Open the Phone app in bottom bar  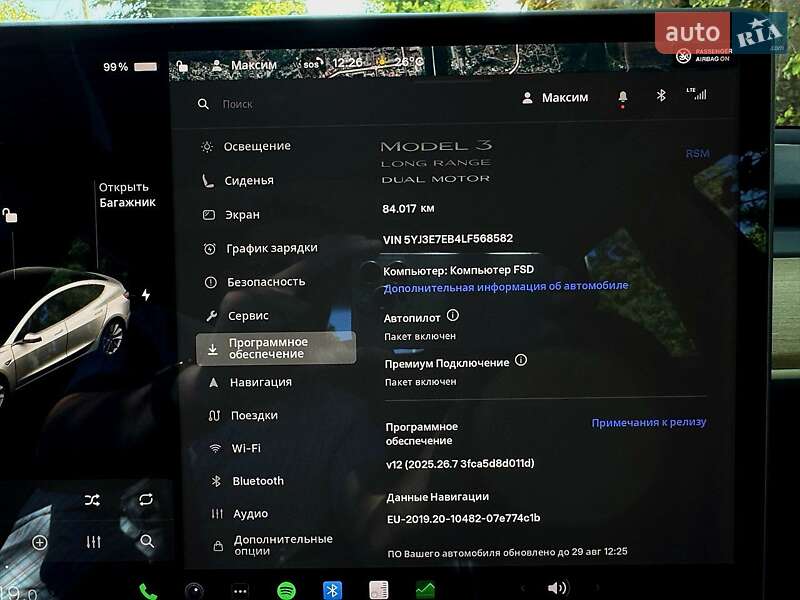pos(148,590)
